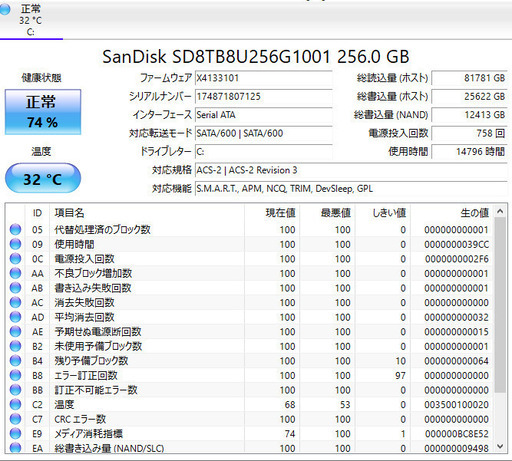Select the メディア消耗指標 row name
The width and height of the screenshot is (512, 461).
pyautogui.click(x=88, y=434)
